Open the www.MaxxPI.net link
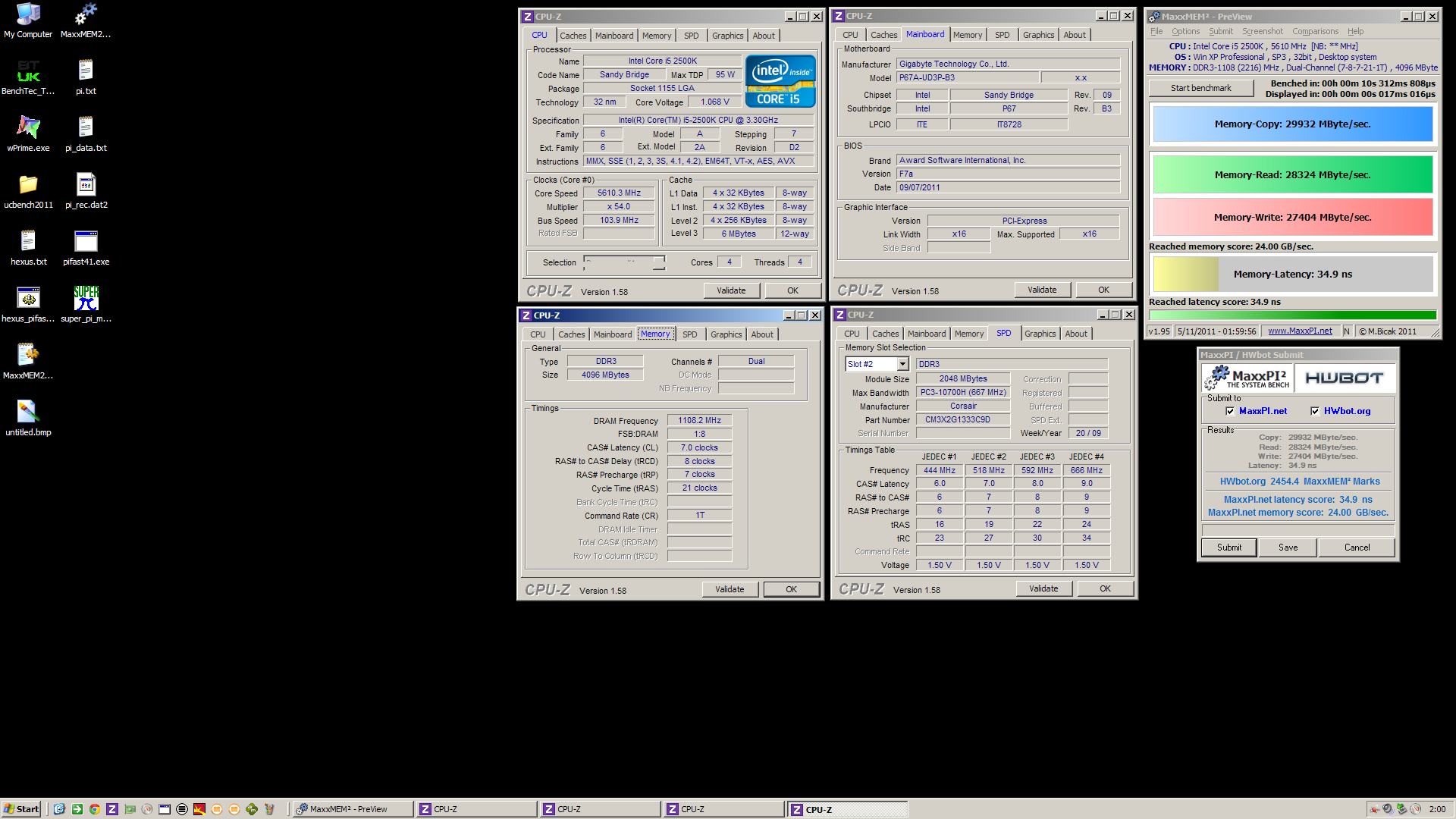The width and height of the screenshot is (1456, 819). (x=1300, y=331)
